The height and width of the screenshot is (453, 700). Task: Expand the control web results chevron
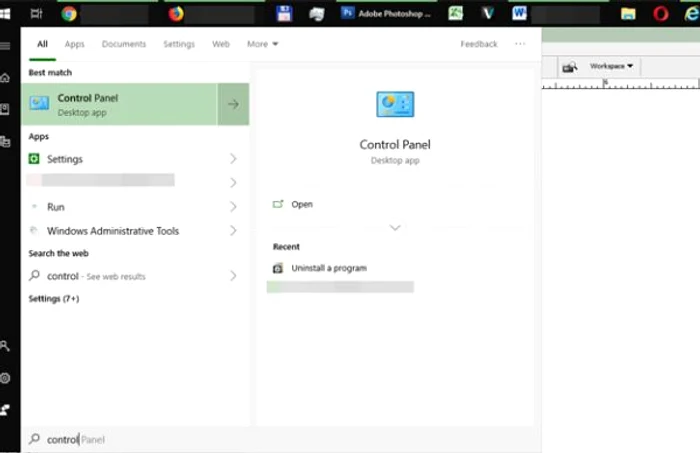(x=233, y=275)
